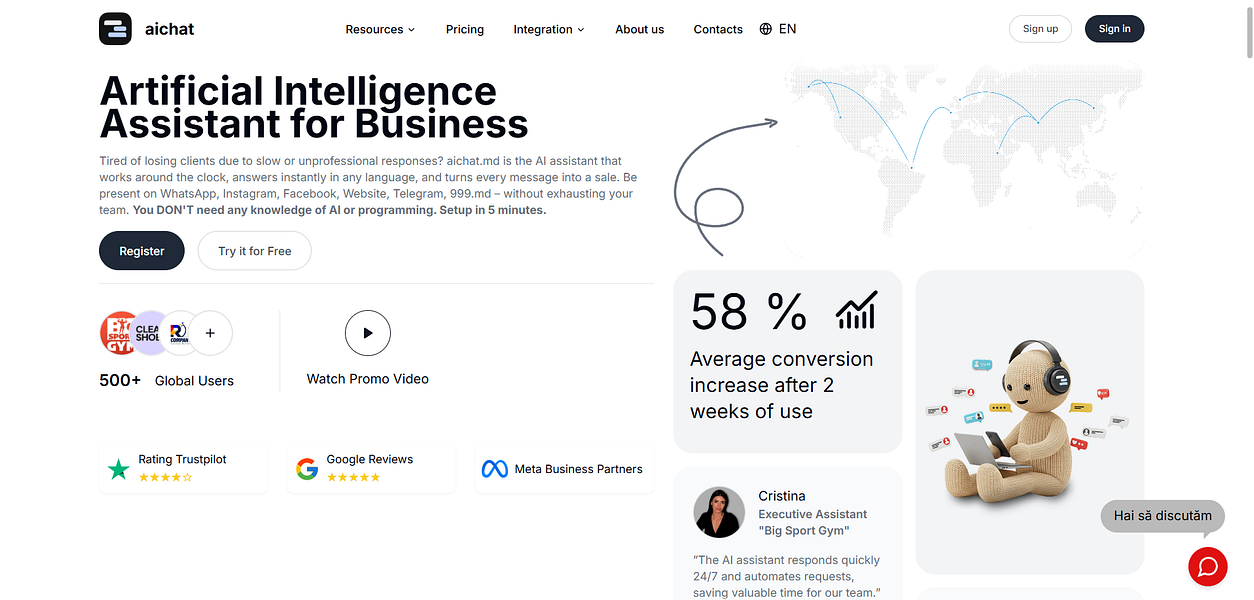Open the About us page
1254x600 pixels.
click(x=640, y=29)
